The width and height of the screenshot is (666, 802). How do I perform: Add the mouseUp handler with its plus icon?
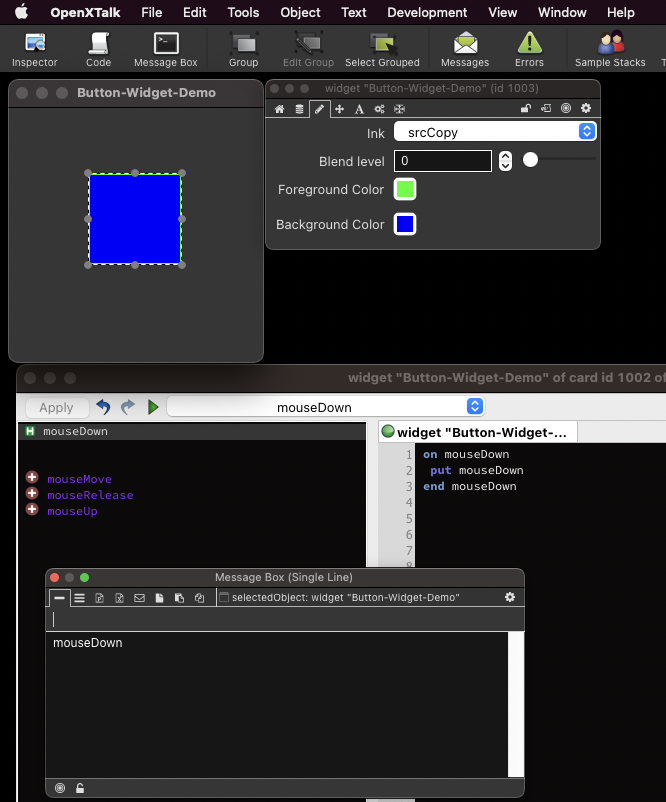tap(32, 509)
